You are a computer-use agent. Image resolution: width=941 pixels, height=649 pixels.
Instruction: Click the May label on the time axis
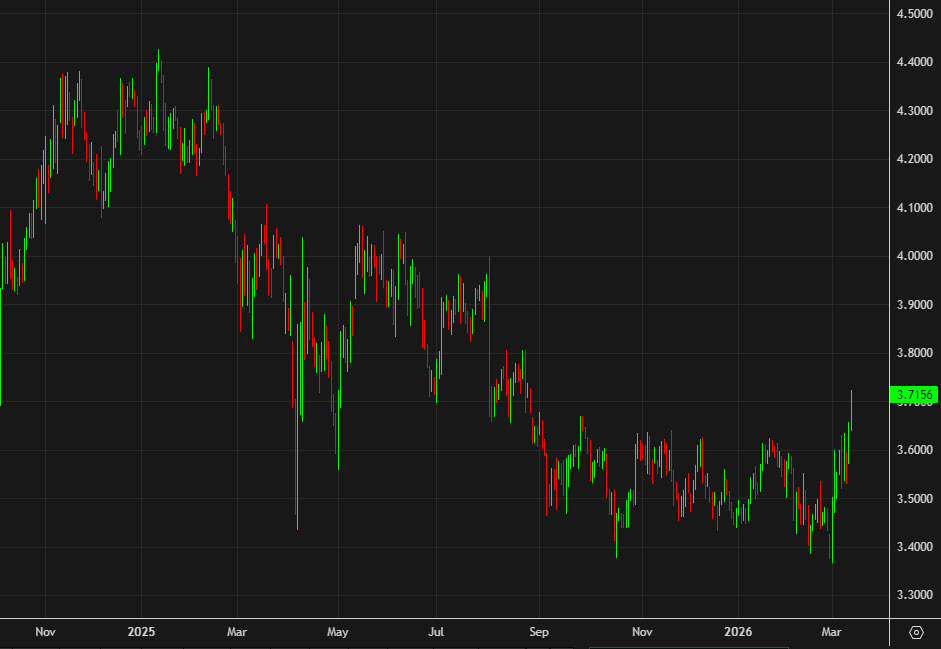[x=337, y=632]
